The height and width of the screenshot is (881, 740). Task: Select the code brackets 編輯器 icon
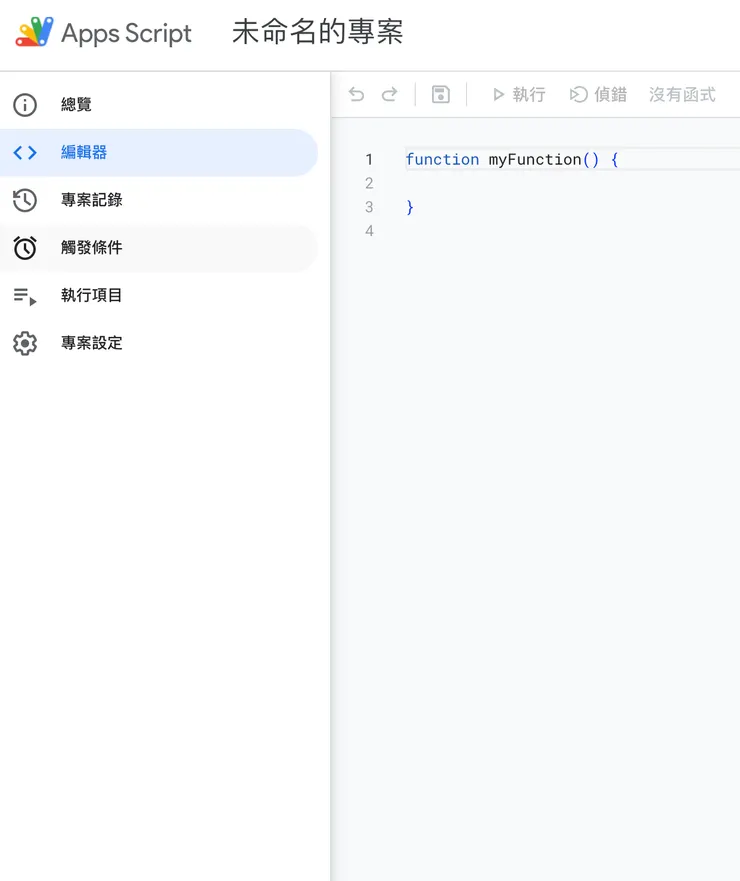click(25, 152)
